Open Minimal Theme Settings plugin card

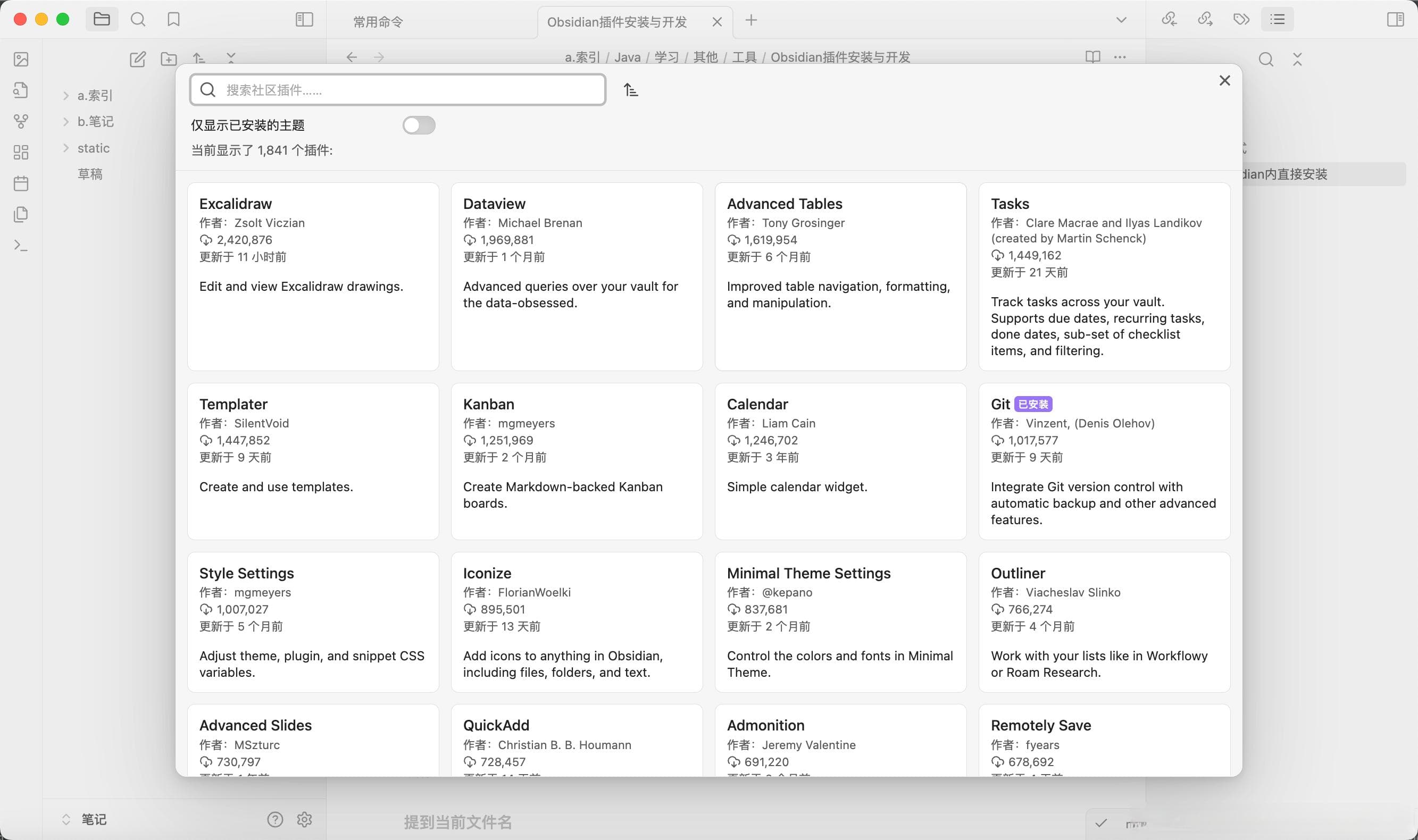point(841,622)
